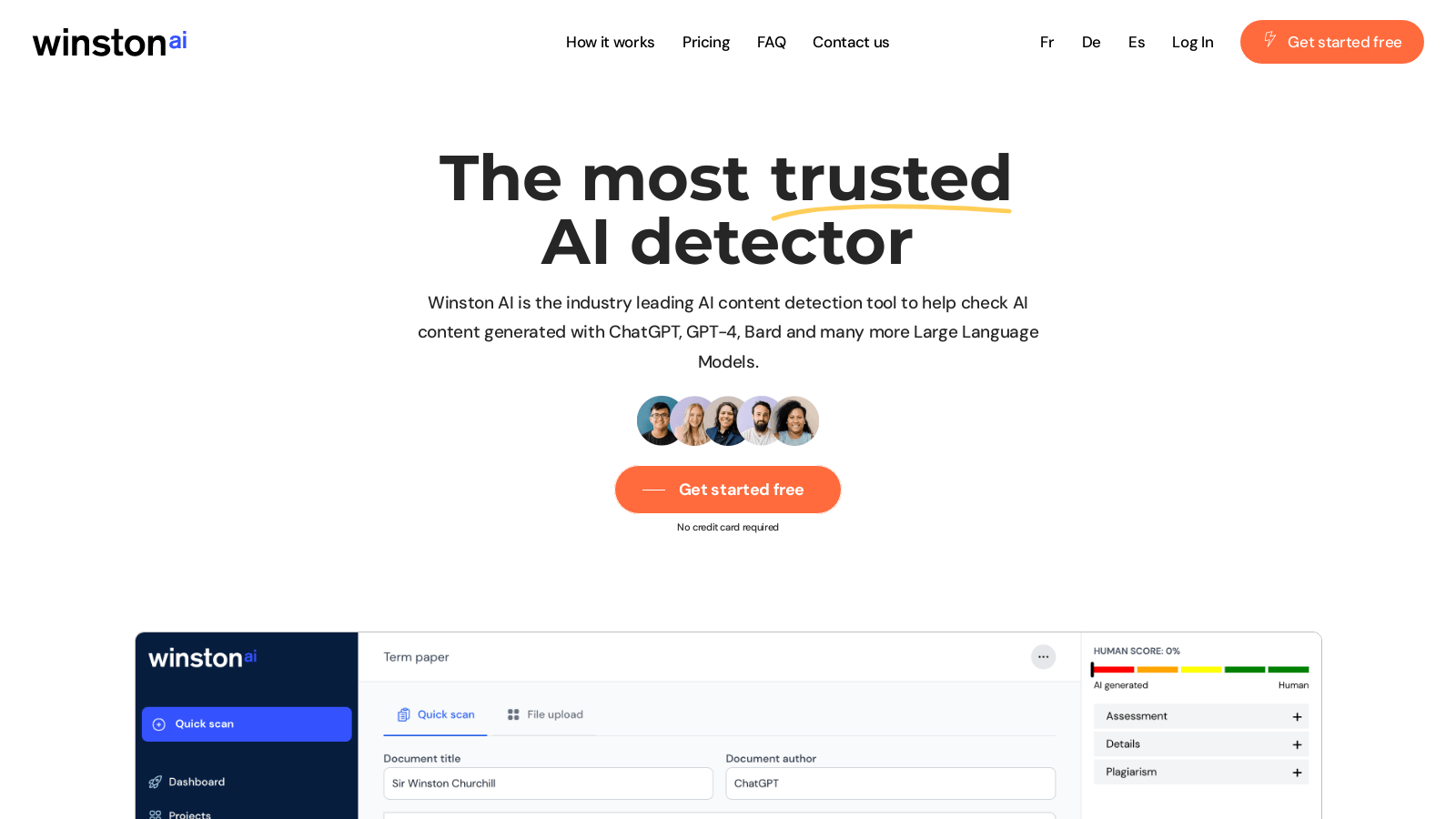1456x819 pixels.
Task: Click the red segment of score bar
Action: [x=1114, y=670]
